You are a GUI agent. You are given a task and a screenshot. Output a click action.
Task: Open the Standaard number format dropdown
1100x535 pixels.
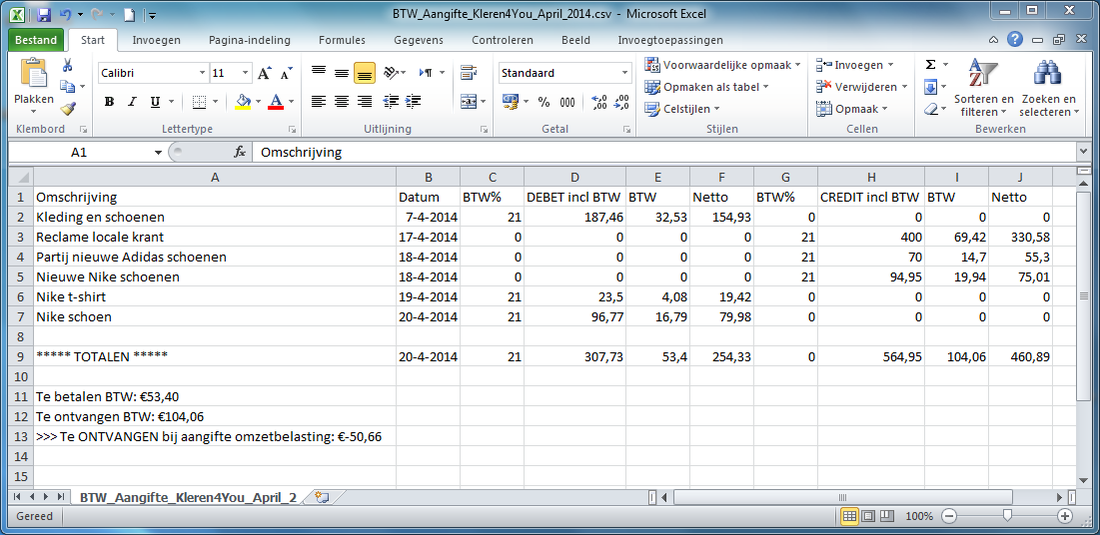point(625,73)
